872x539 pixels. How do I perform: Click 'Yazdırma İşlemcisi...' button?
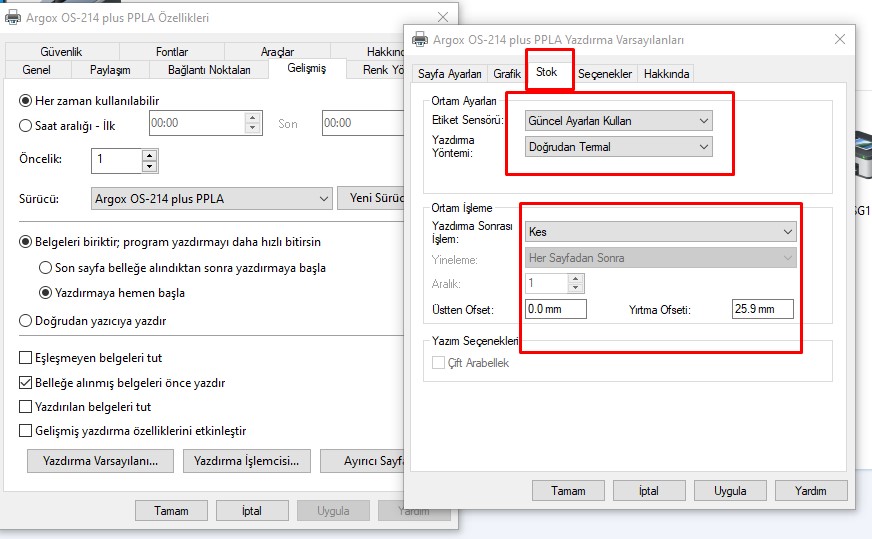click(x=246, y=461)
